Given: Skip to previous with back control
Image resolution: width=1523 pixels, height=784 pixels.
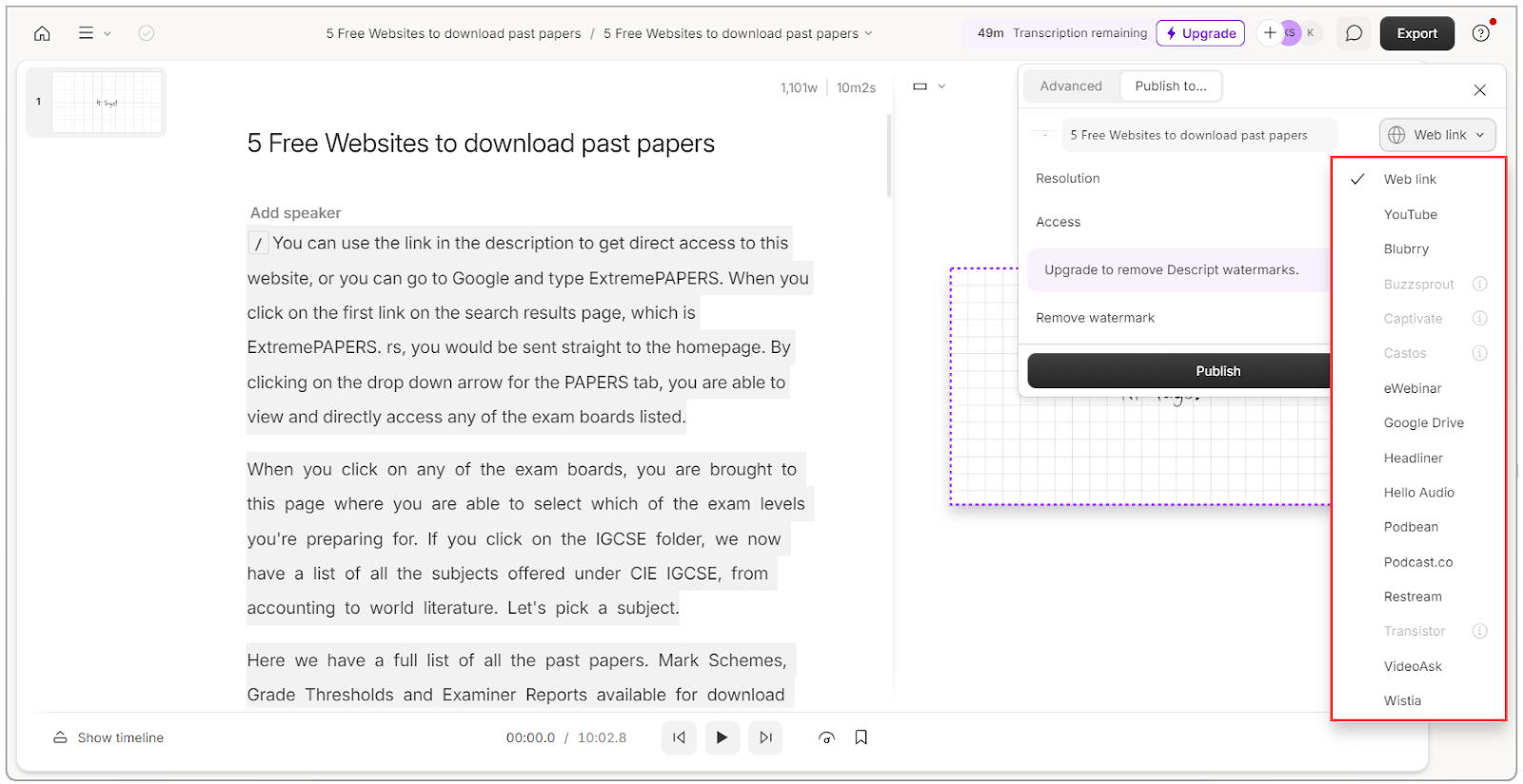Looking at the screenshot, I should click(x=679, y=737).
